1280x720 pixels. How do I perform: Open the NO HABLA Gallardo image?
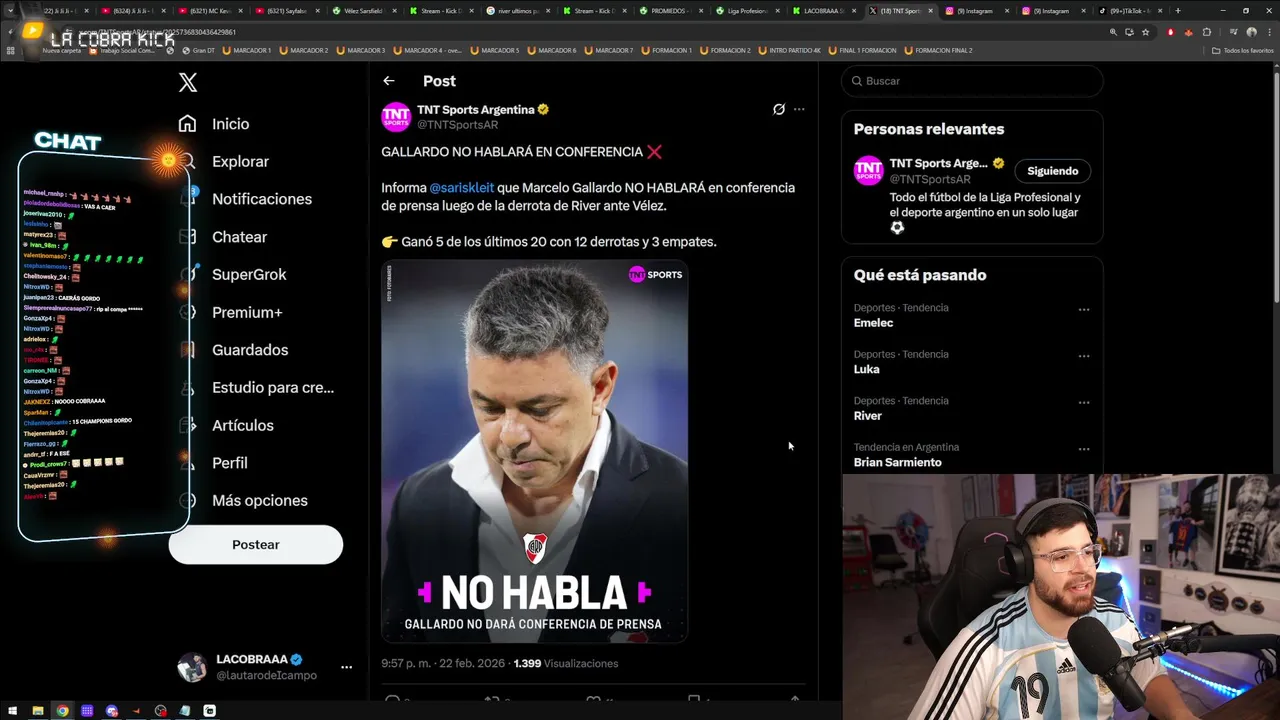(535, 451)
